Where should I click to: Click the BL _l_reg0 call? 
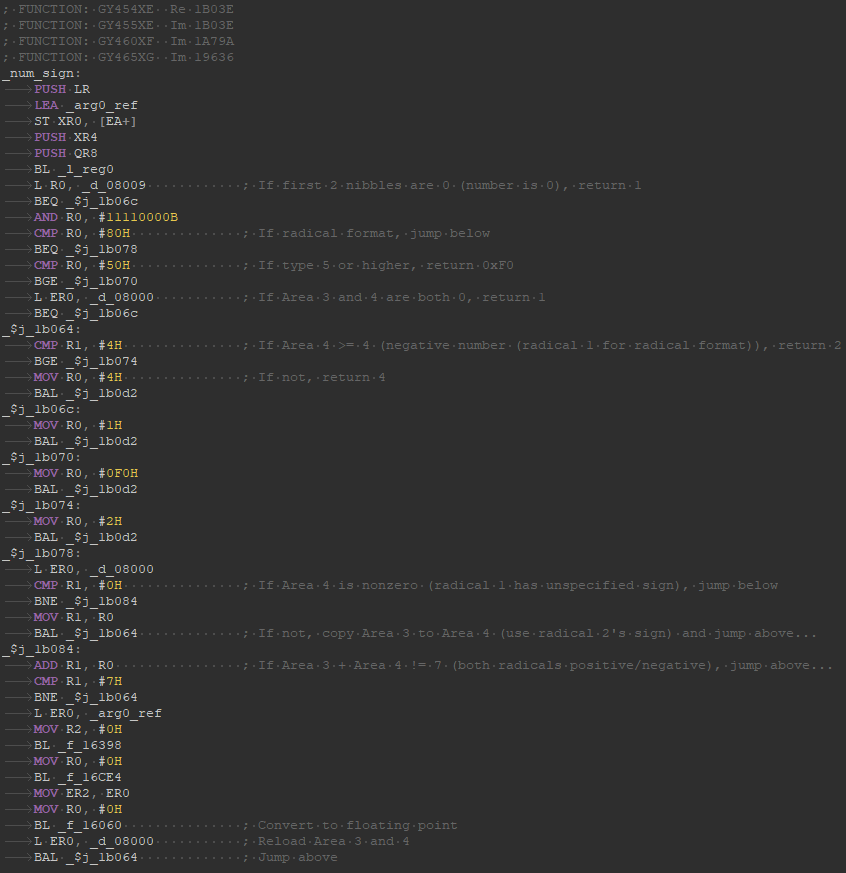(74, 169)
